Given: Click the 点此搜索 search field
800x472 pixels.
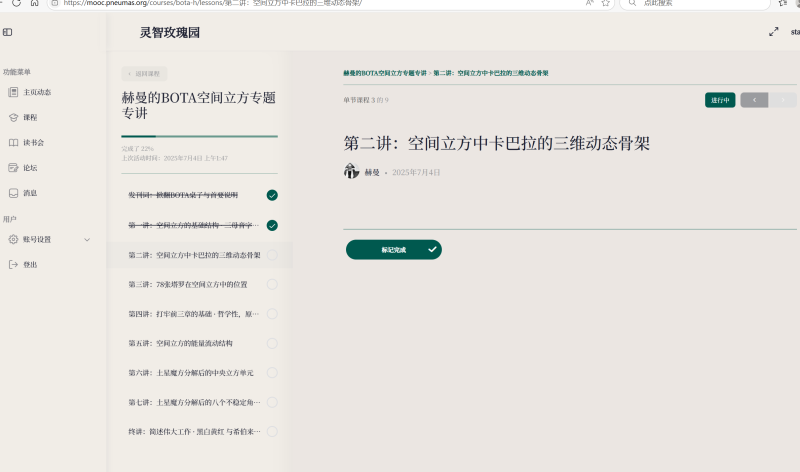Looking at the screenshot, I should point(694,3).
